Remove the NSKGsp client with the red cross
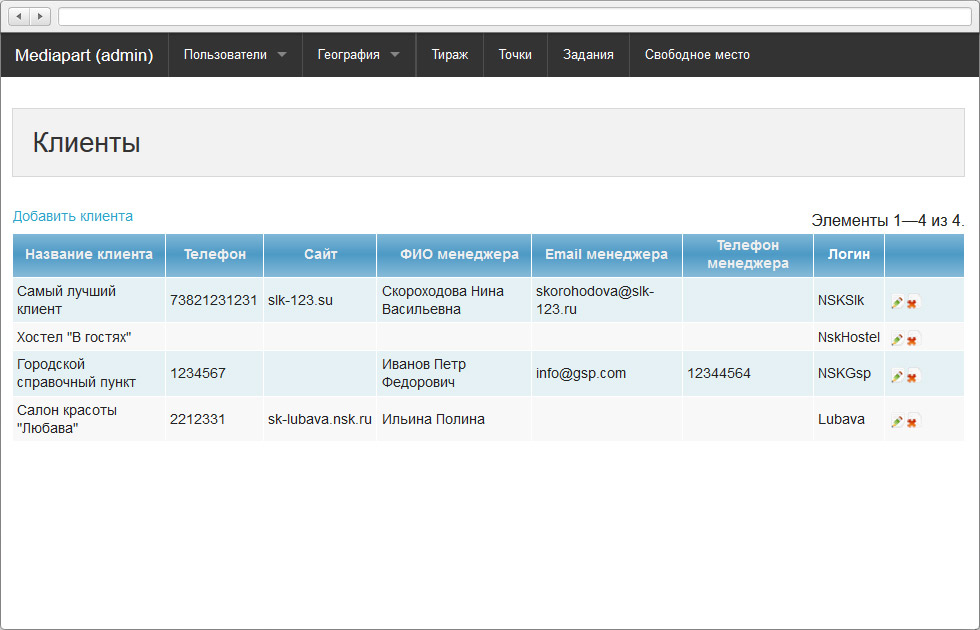 [912, 376]
